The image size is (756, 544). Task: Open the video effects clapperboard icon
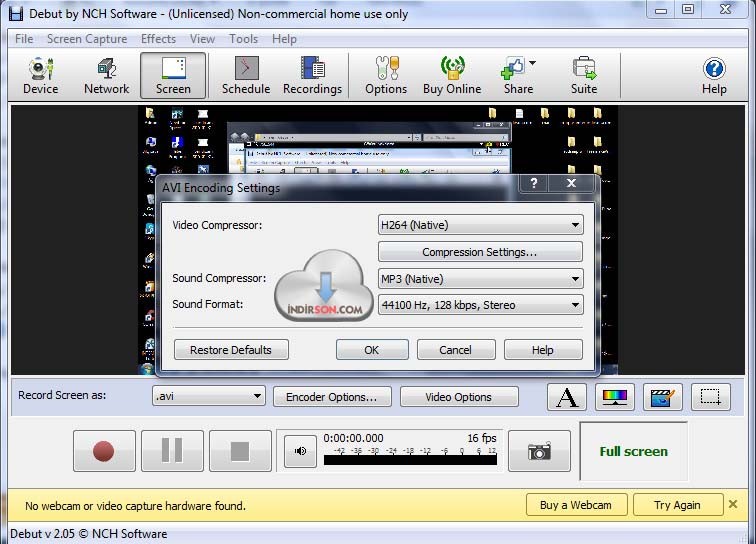[662, 397]
